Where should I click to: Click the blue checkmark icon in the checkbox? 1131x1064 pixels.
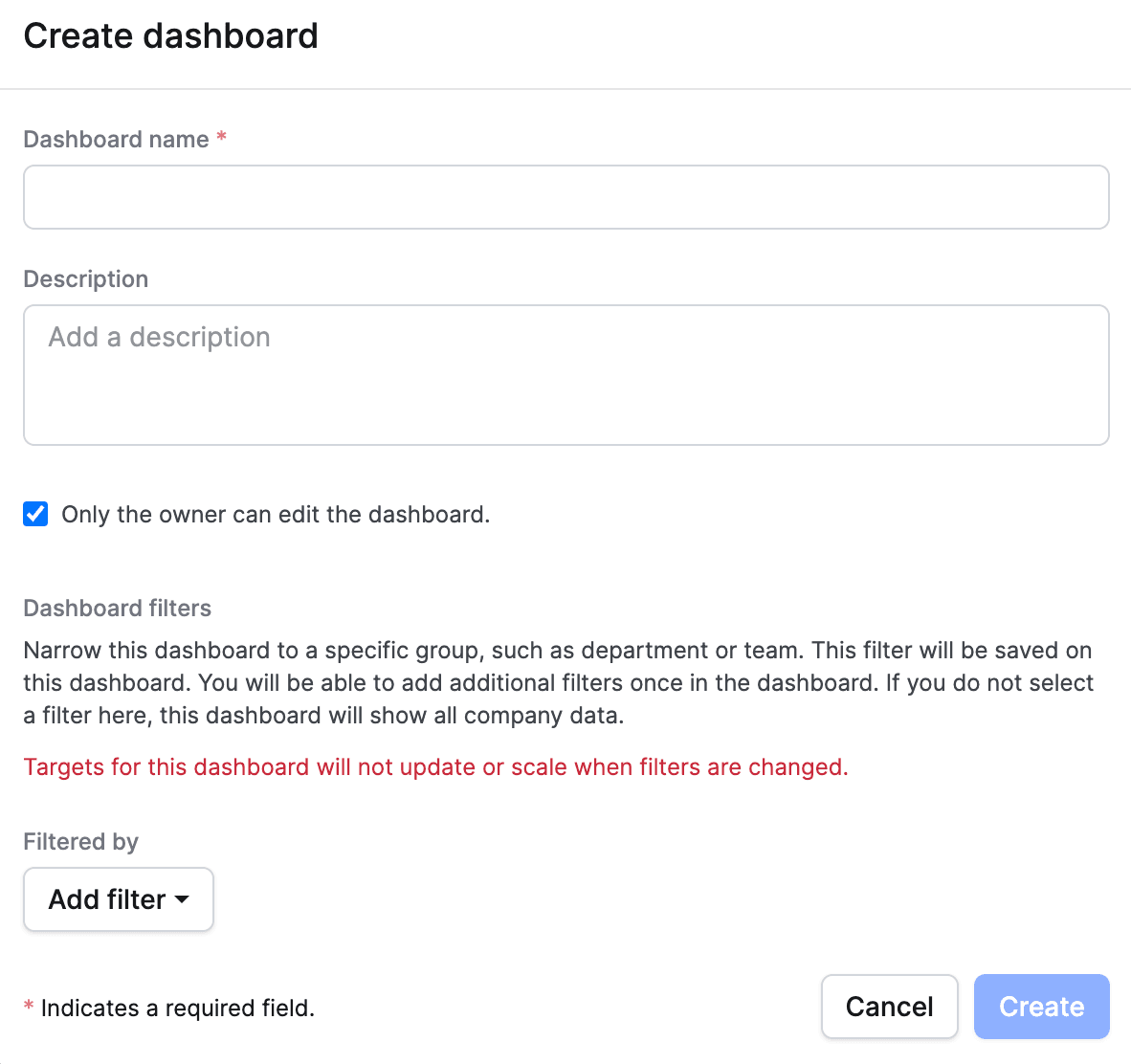coord(35,514)
